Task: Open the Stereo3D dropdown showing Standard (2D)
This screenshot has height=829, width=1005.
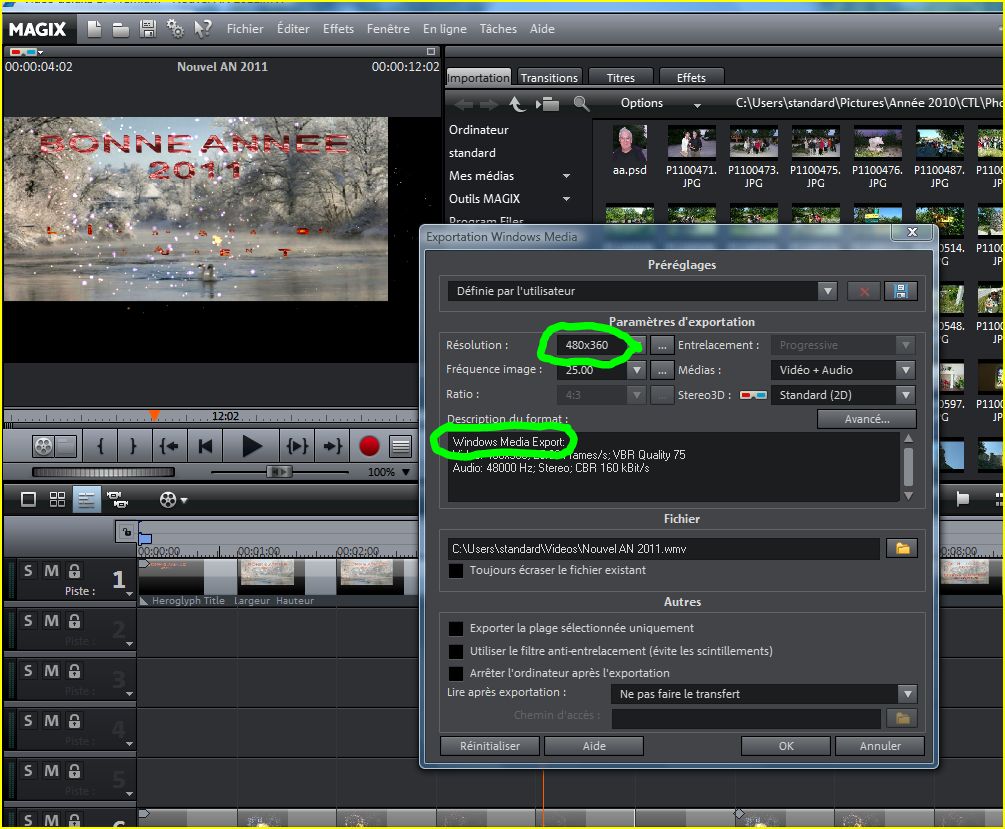Action: coord(906,395)
